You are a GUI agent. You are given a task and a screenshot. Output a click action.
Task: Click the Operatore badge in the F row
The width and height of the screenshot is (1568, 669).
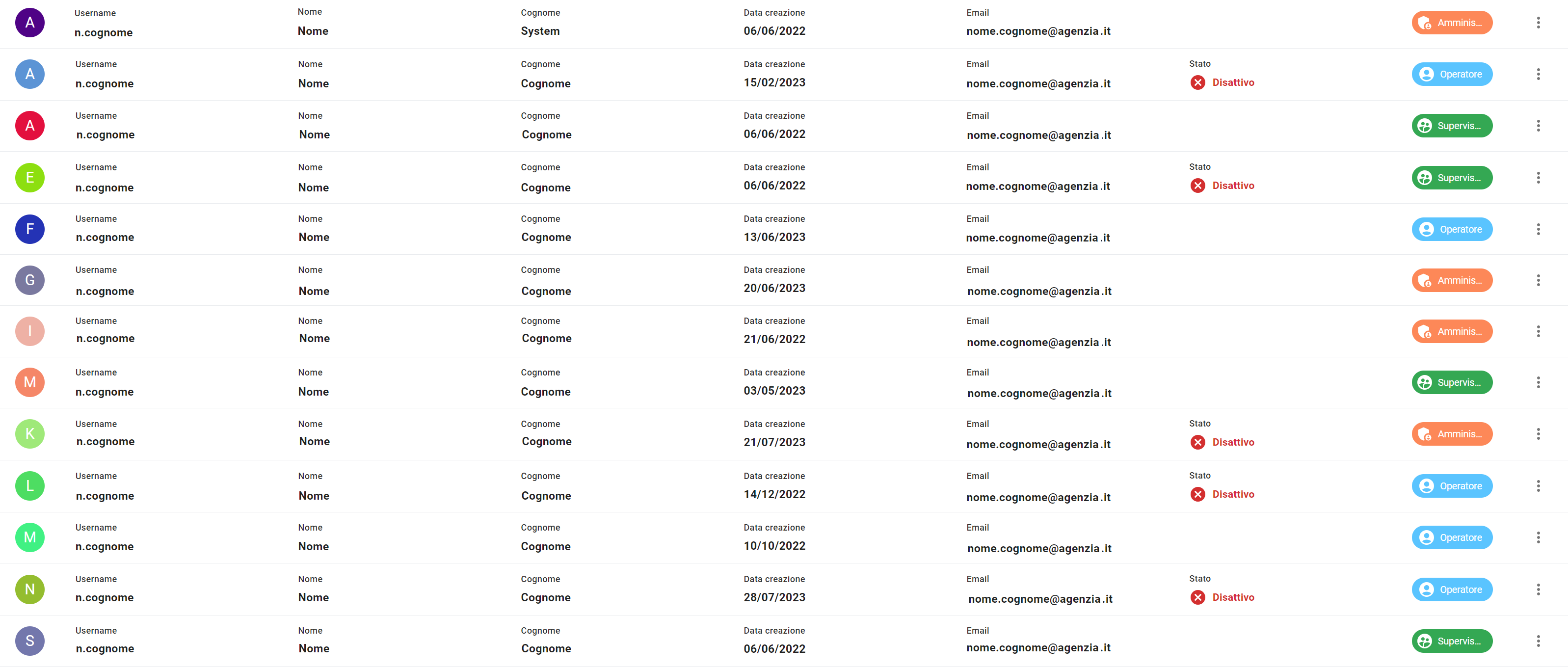coord(1451,230)
